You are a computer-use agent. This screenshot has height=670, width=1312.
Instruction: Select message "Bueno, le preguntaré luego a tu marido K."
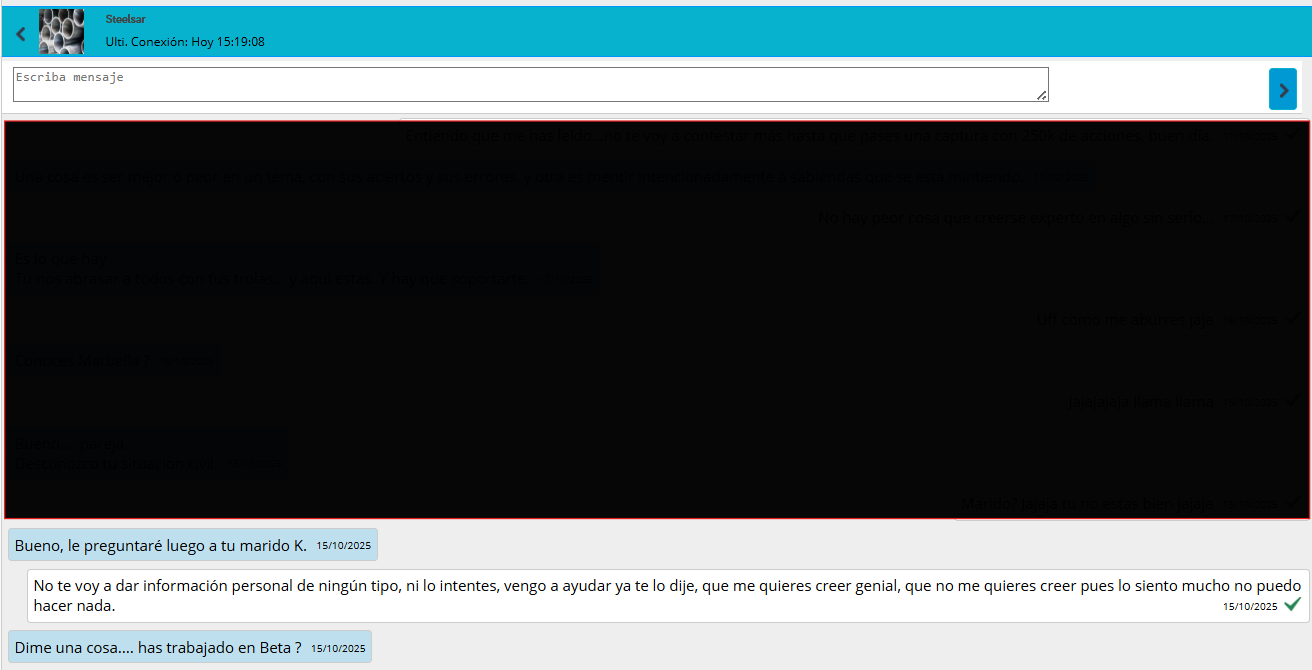193,545
